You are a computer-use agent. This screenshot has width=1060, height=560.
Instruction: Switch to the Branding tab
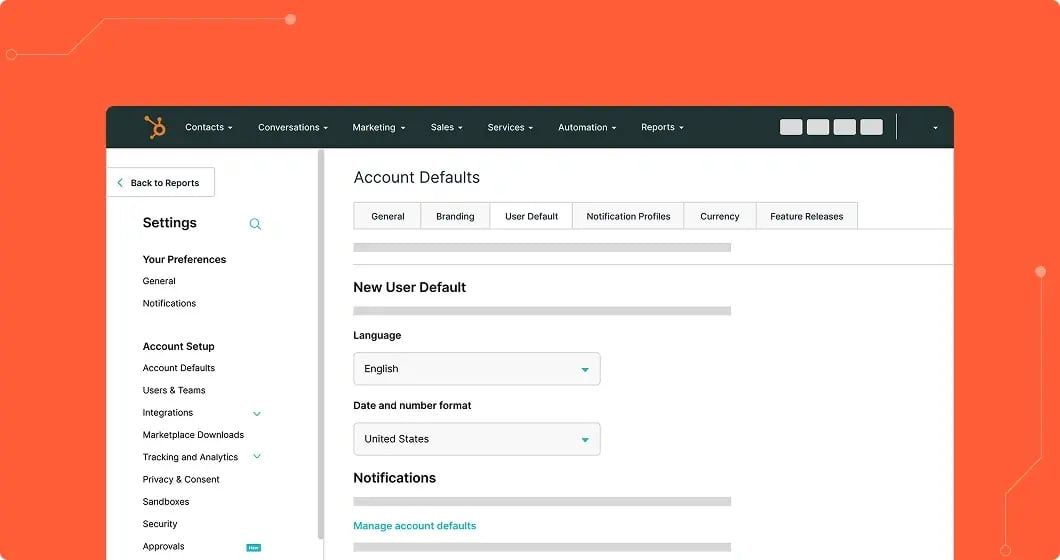point(455,216)
